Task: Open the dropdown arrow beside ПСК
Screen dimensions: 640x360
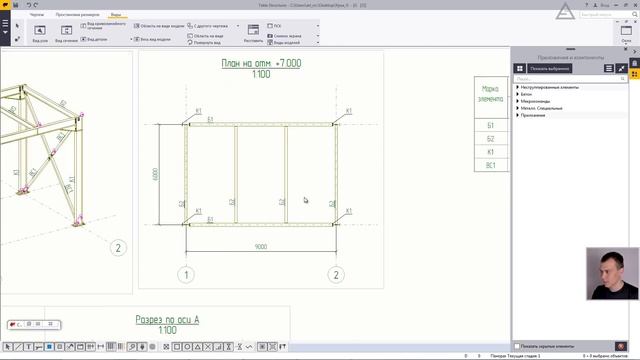Action: [318, 26]
